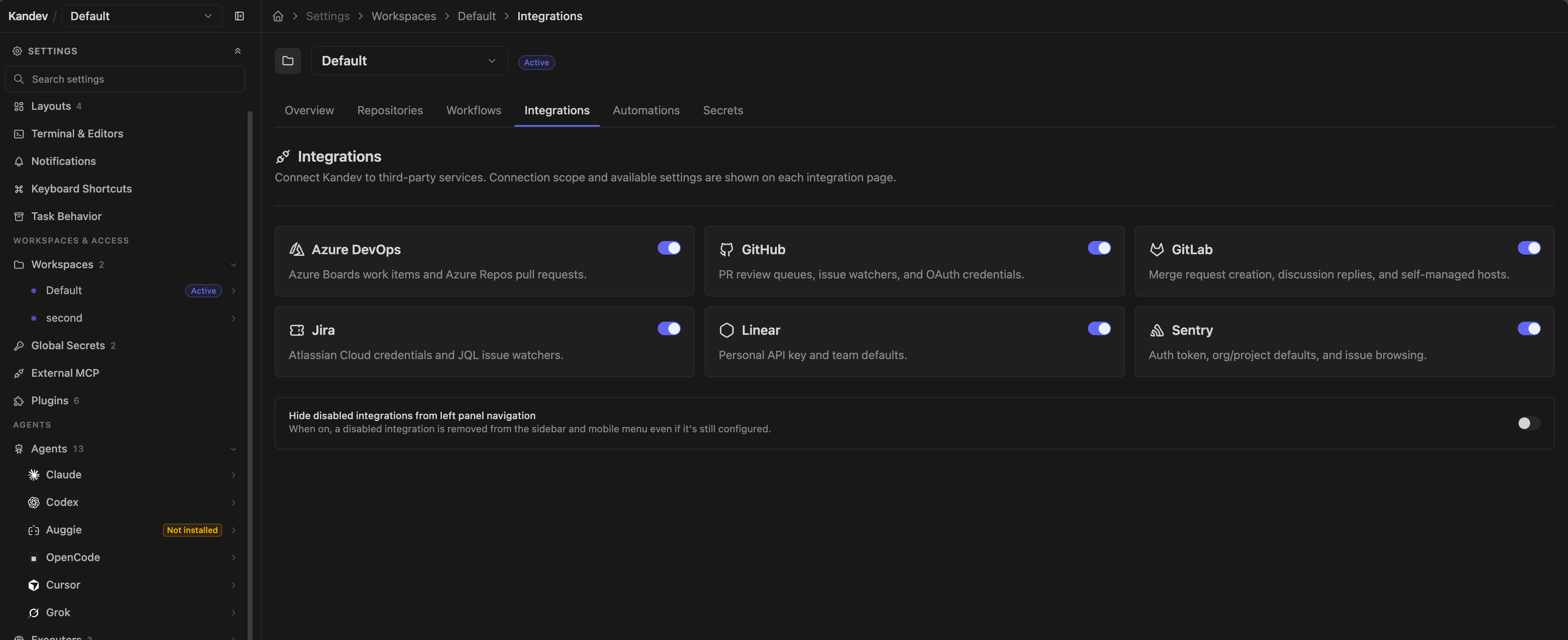Go to the Secrets tab
This screenshot has height=640, width=1568.
point(723,111)
